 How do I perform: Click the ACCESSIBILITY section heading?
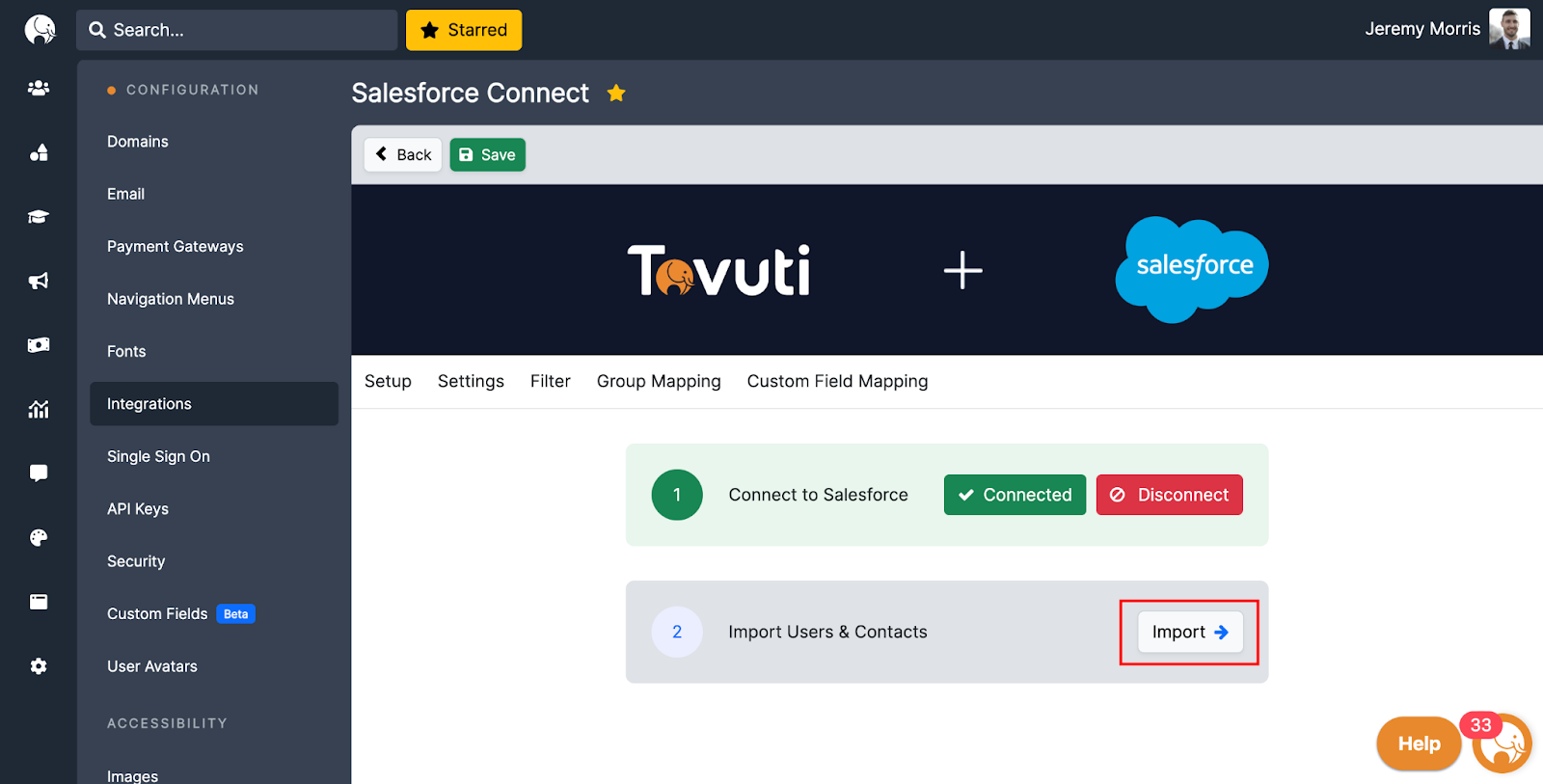[x=167, y=723]
